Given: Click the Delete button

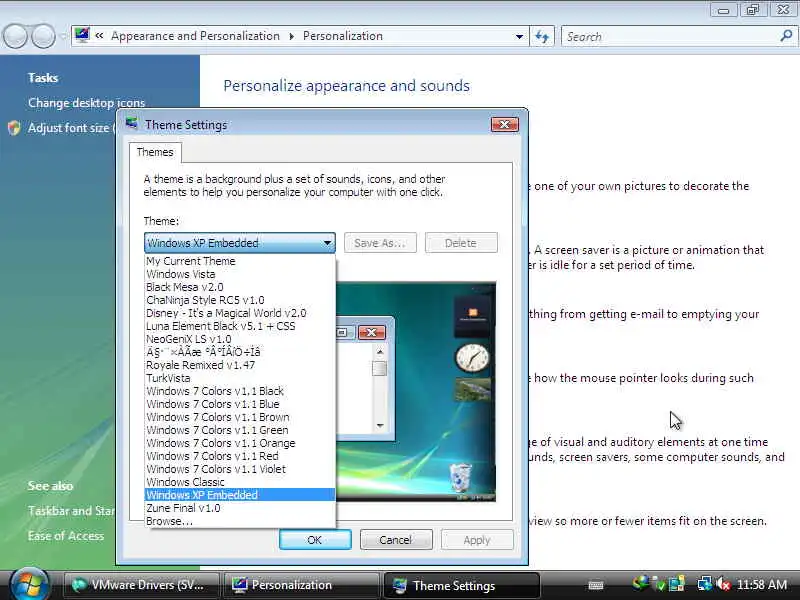Looking at the screenshot, I should point(461,243).
